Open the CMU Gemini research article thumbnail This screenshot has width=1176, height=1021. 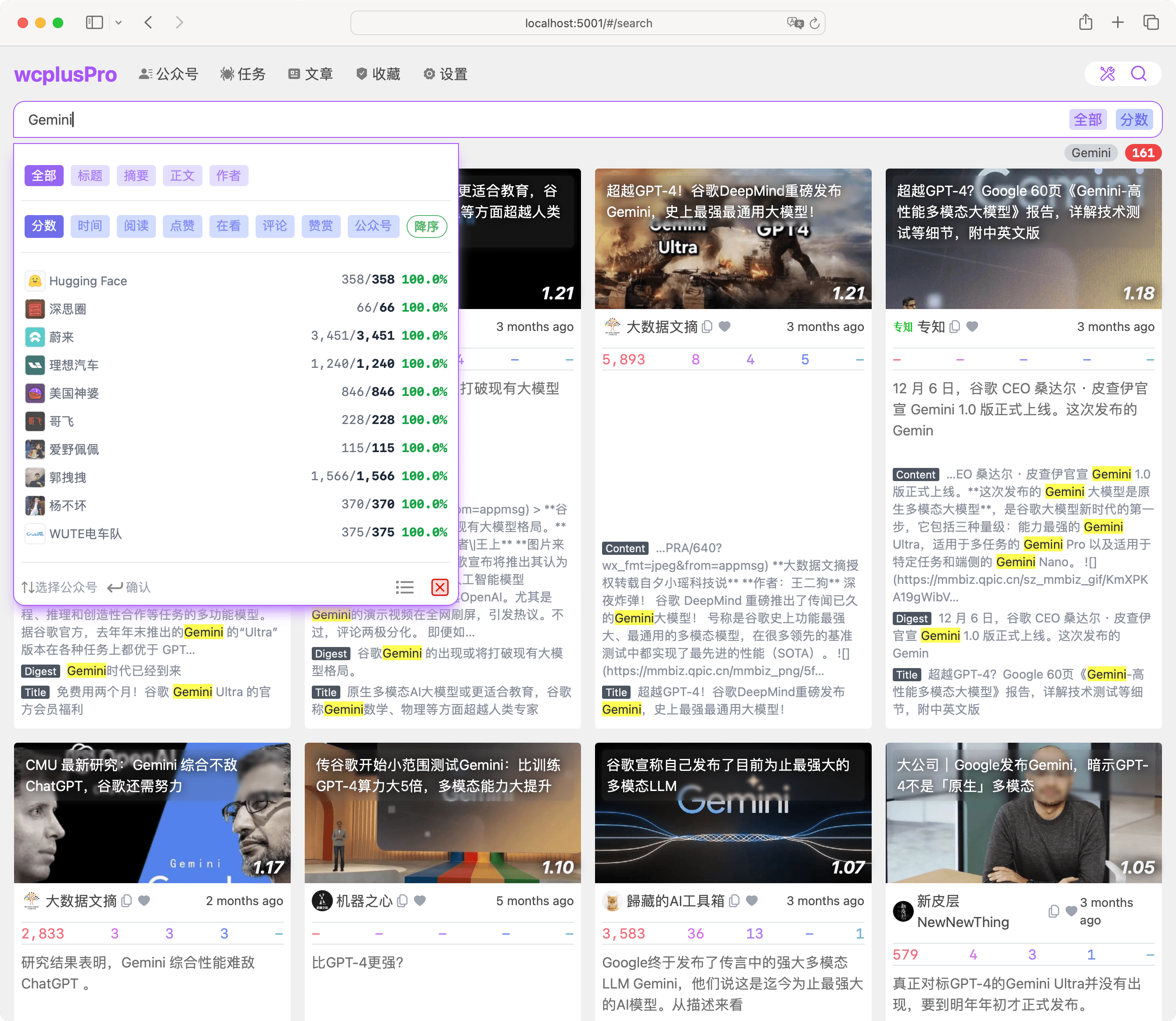(x=152, y=813)
